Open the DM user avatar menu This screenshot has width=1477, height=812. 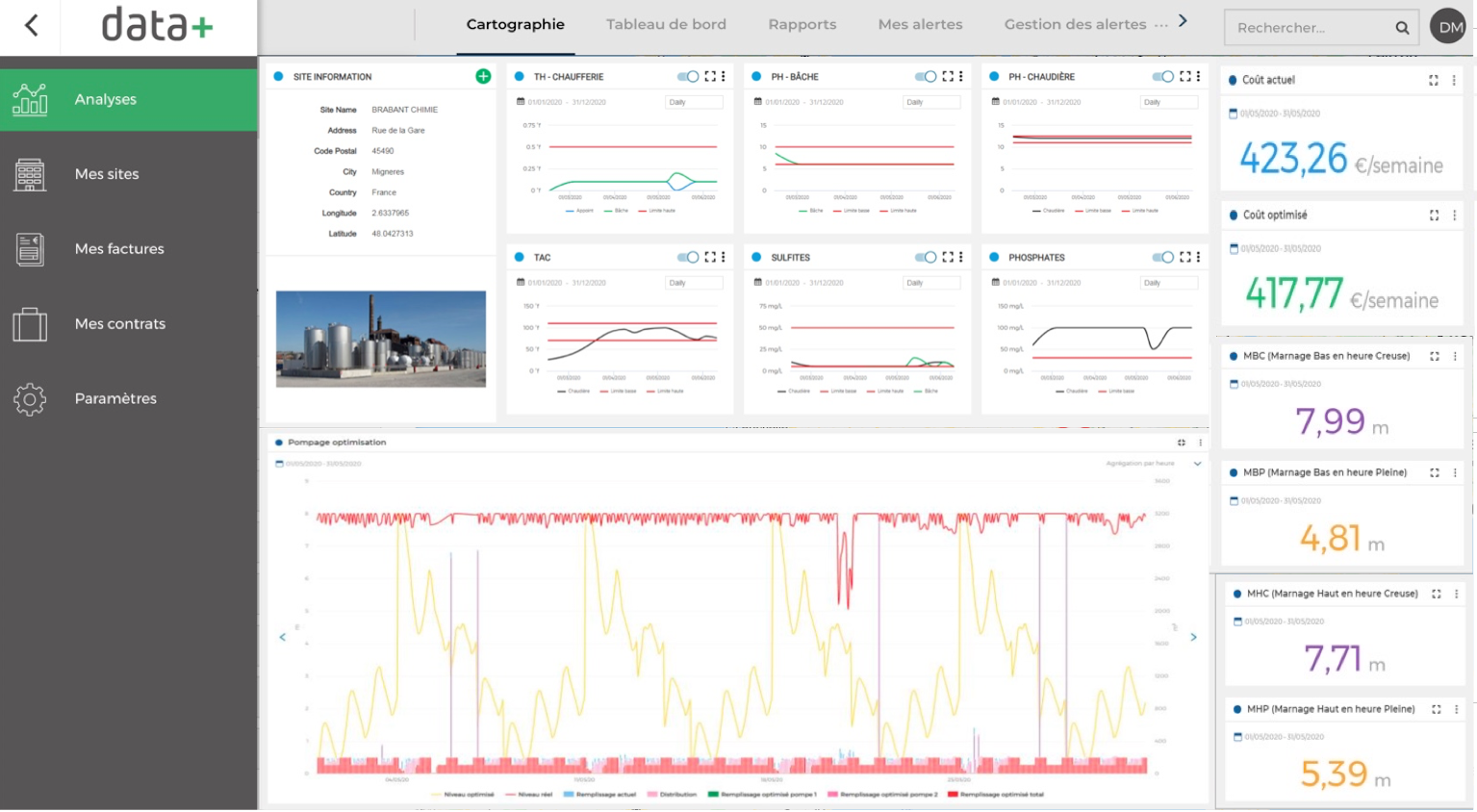click(1450, 27)
